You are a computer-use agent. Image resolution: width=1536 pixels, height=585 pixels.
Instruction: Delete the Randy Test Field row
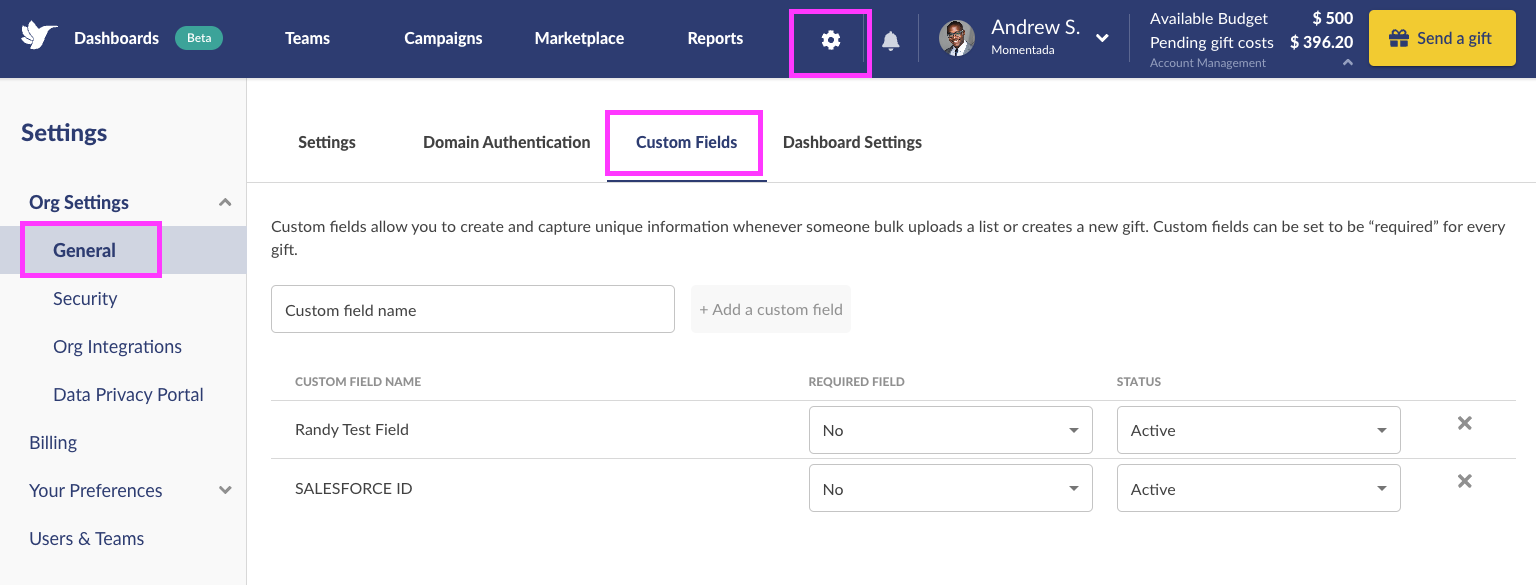tap(1464, 423)
